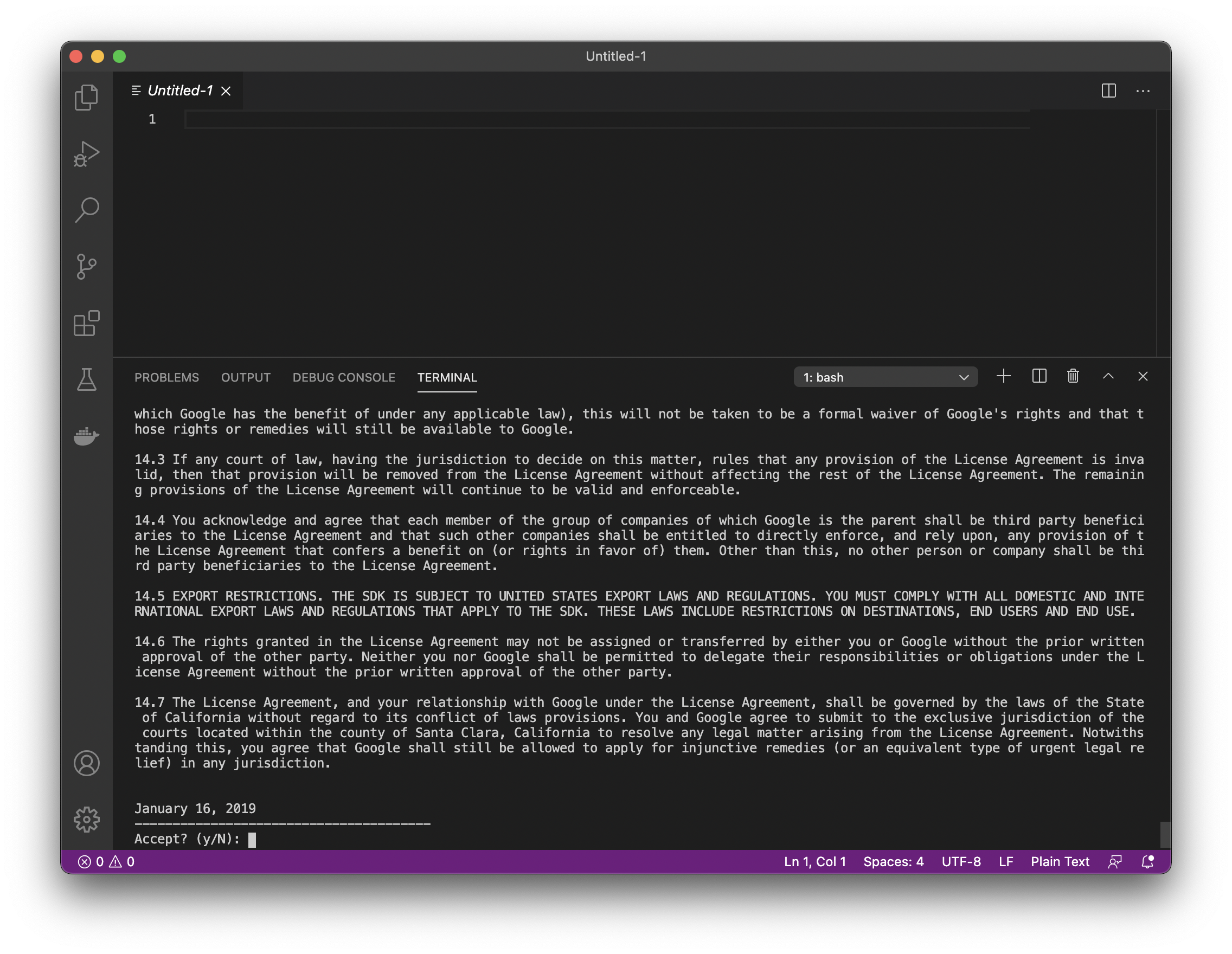Screen dimensions: 1232x954
Task: Split the editor to the right
Action: (1108, 91)
